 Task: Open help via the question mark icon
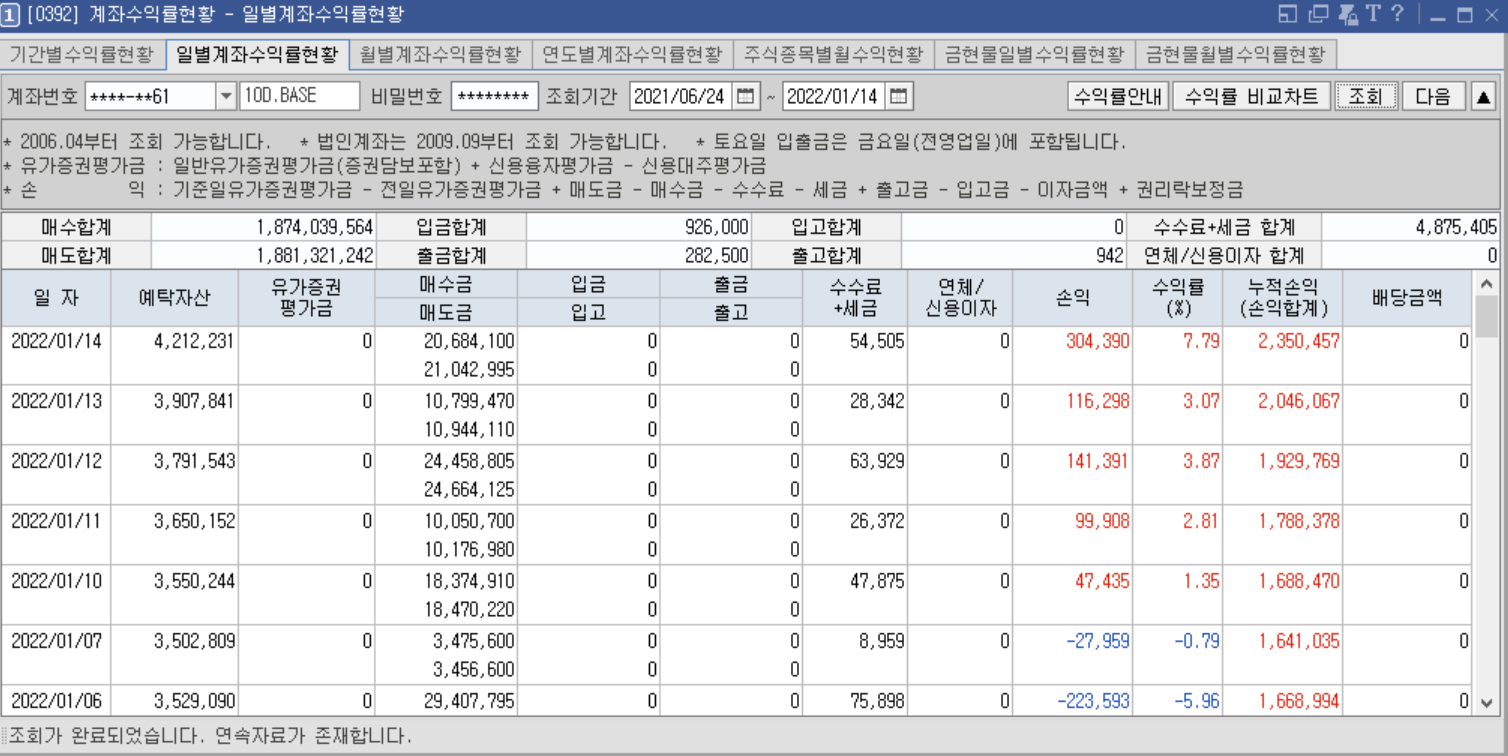tap(1398, 14)
